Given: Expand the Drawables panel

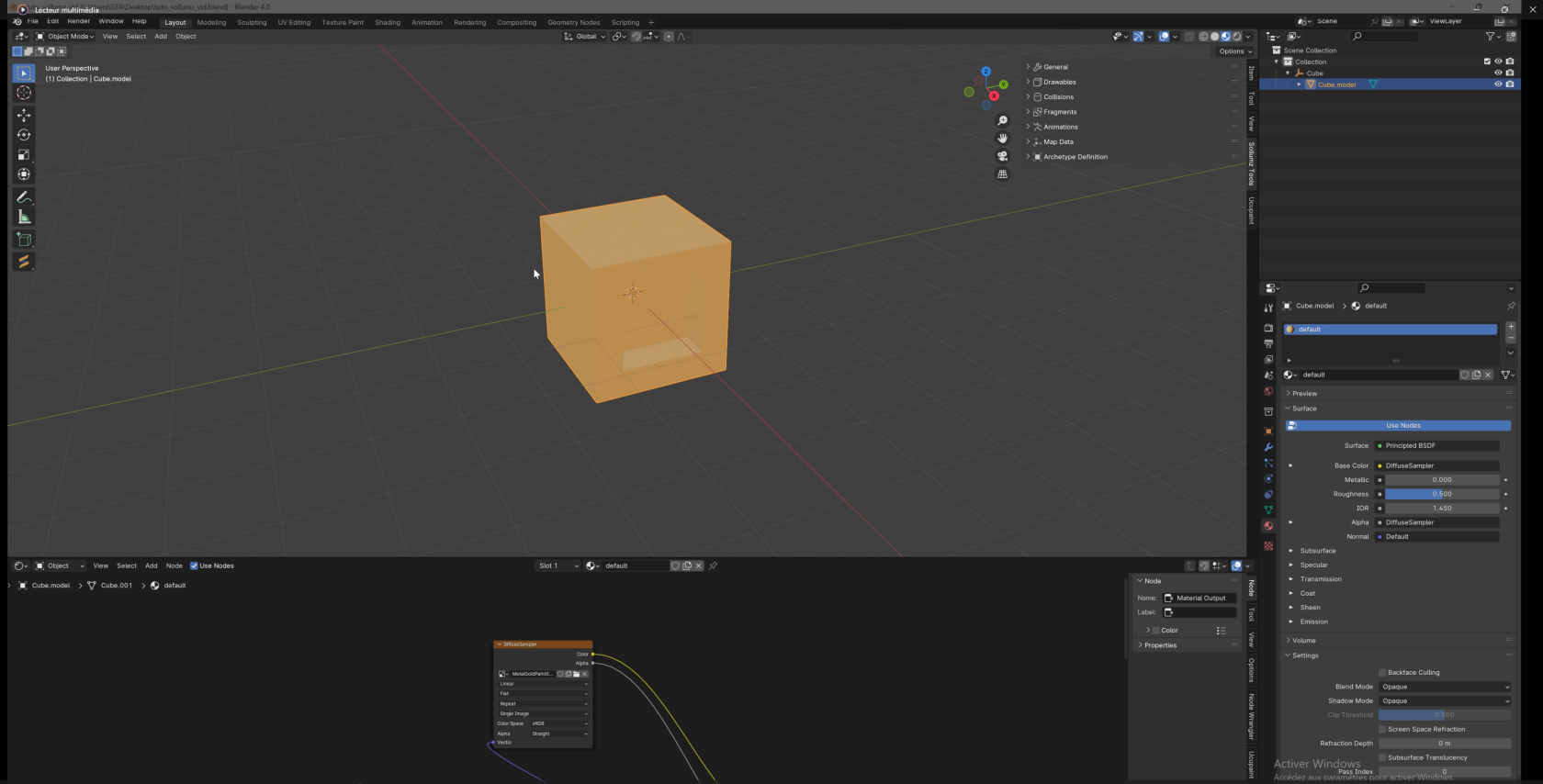Looking at the screenshot, I should coord(1059,82).
